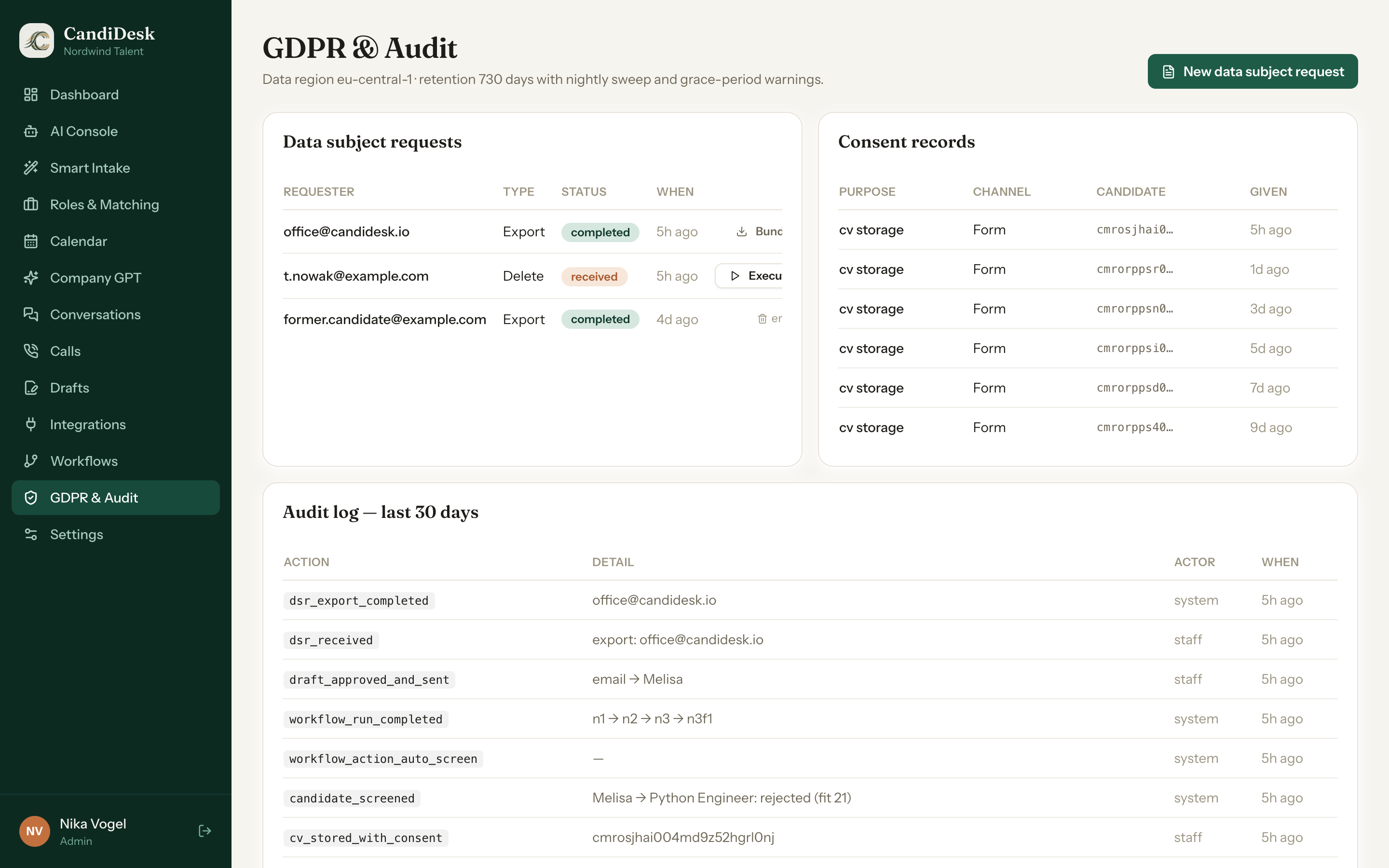Click the logout icon beside Nika Vogel

tap(205, 831)
